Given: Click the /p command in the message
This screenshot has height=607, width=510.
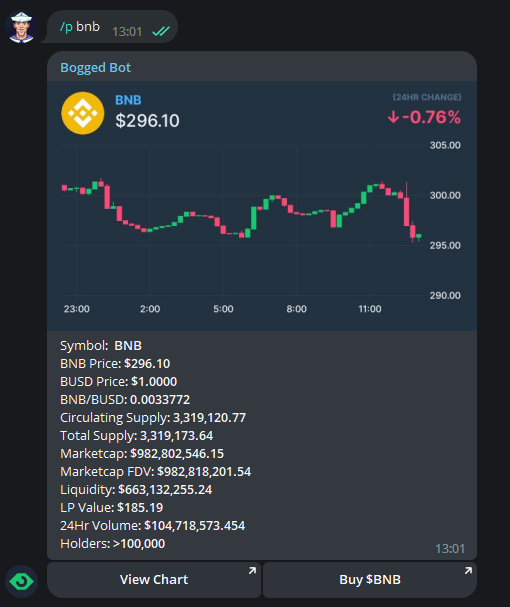Looking at the screenshot, I should tap(66, 27).
